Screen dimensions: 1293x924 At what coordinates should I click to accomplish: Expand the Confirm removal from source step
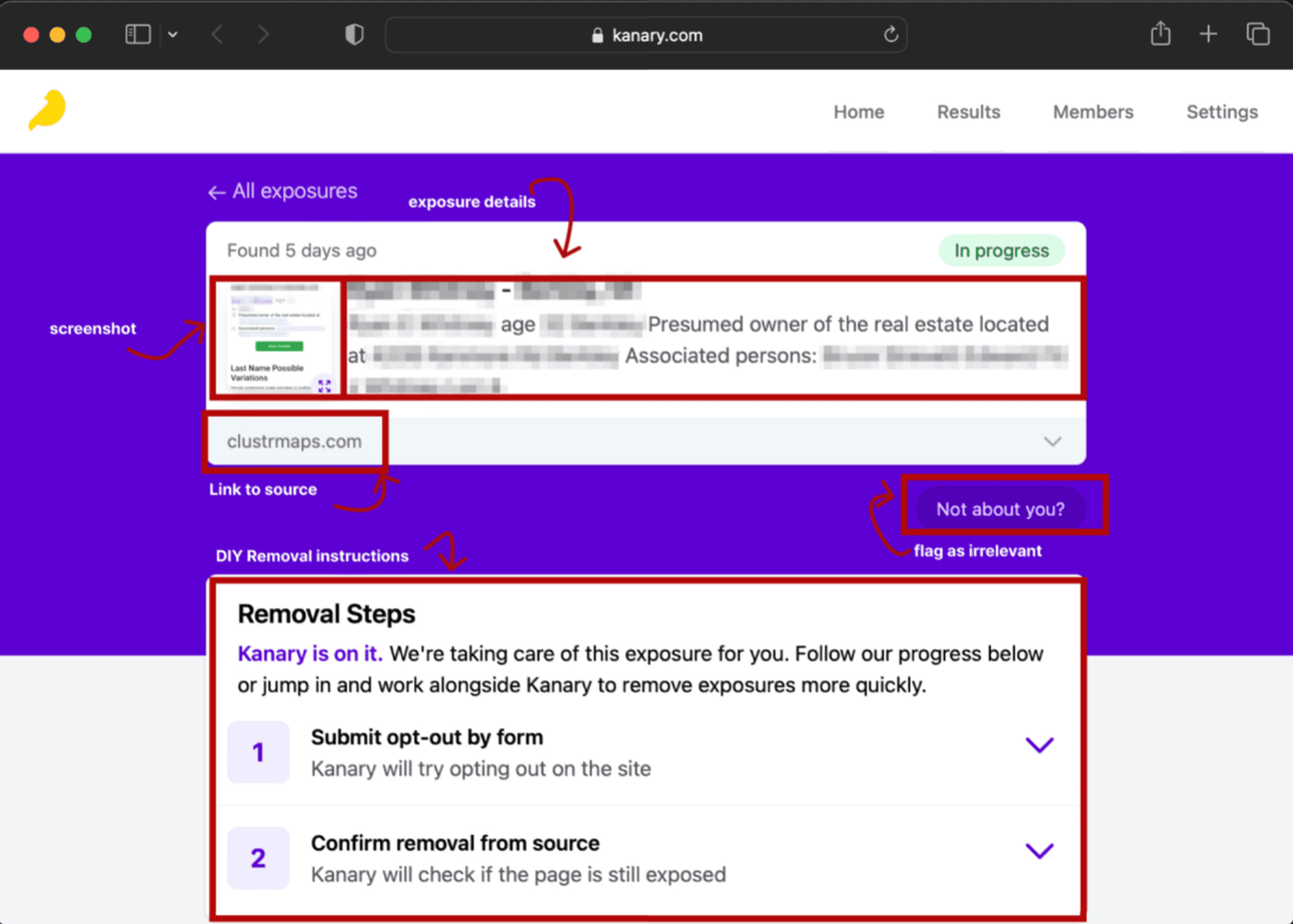pyautogui.click(x=1039, y=850)
